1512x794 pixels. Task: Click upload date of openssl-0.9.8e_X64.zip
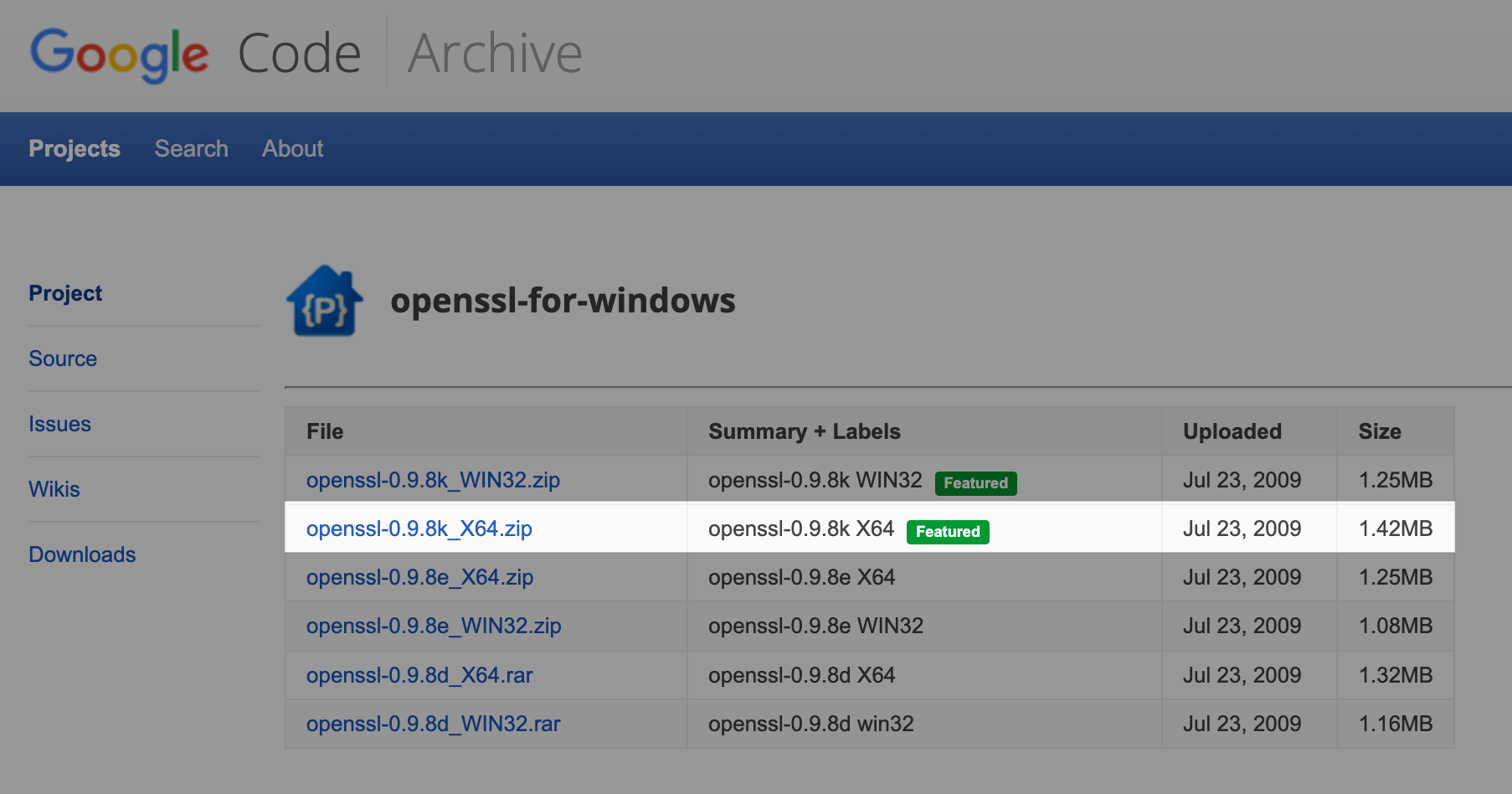click(x=1242, y=577)
